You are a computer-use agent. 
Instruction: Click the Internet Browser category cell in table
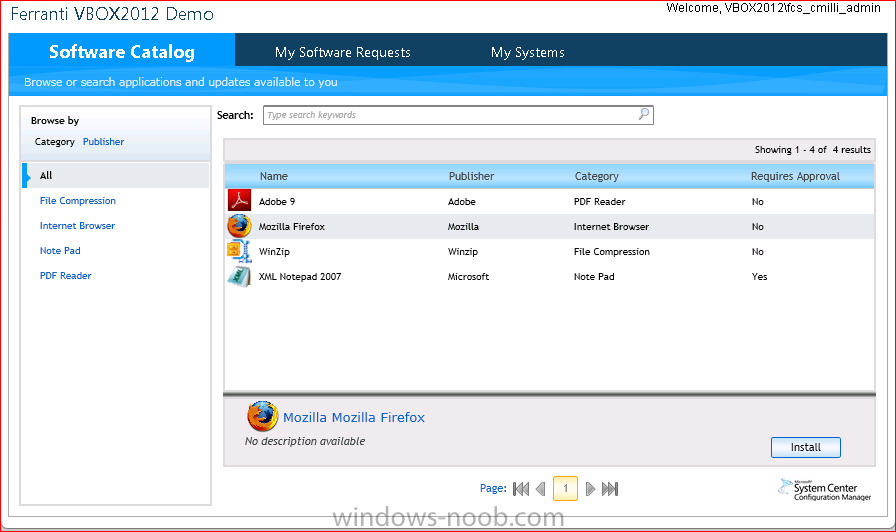[x=611, y=227]
